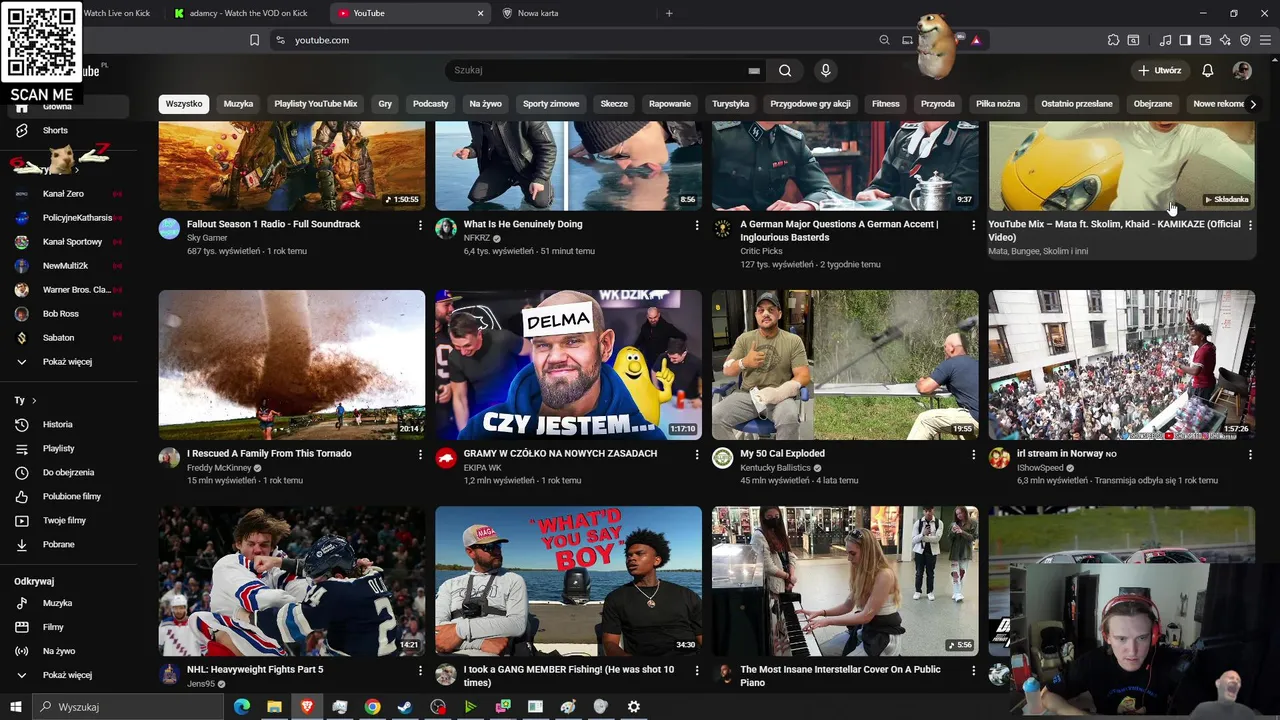1280x720 pixels.
Task: Open the YouTube notifications bell
Action: pyautogui.click(x=1207, y=70)
